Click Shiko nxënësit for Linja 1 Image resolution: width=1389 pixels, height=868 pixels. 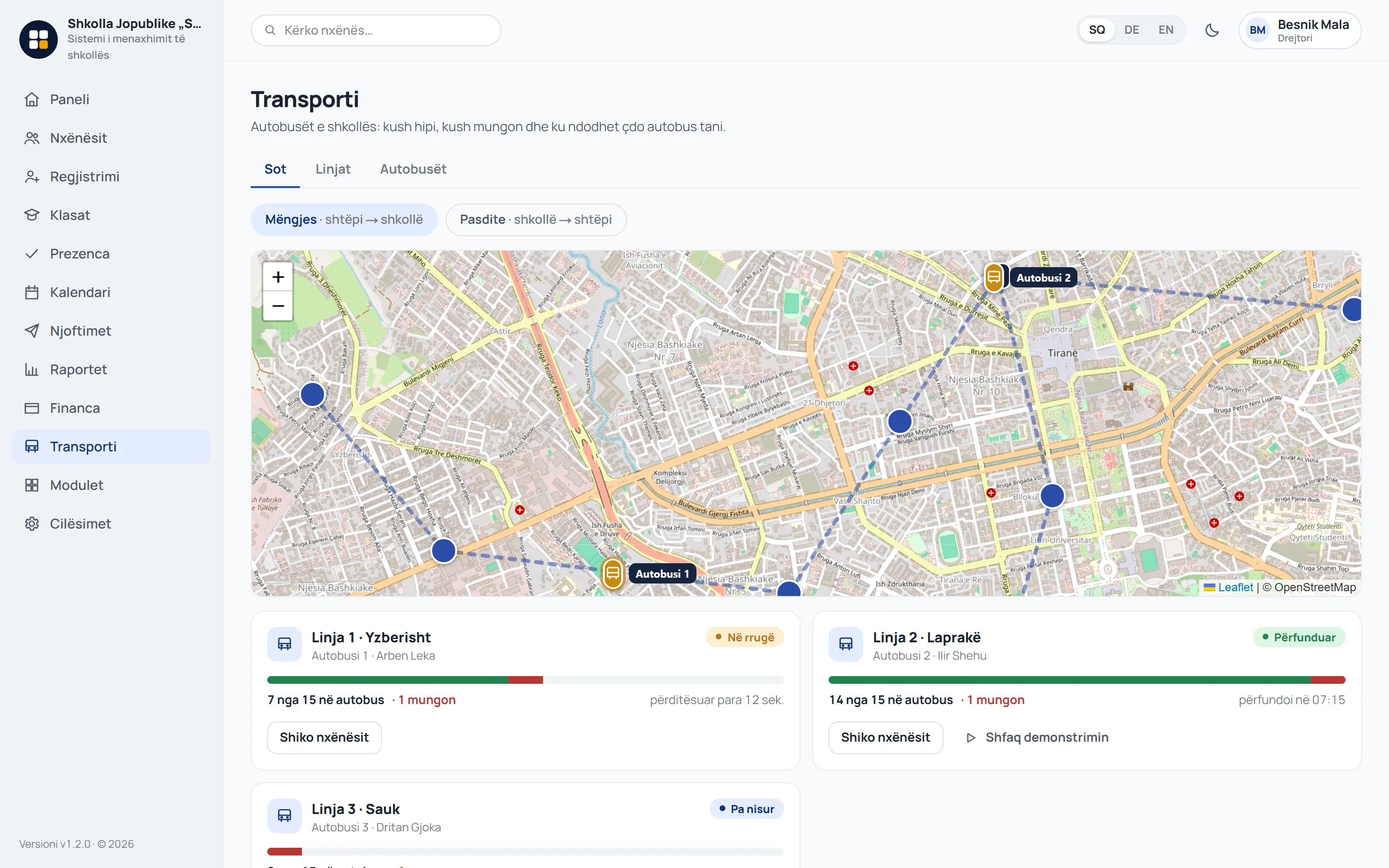pyautogui.click(x=324, y=737)
